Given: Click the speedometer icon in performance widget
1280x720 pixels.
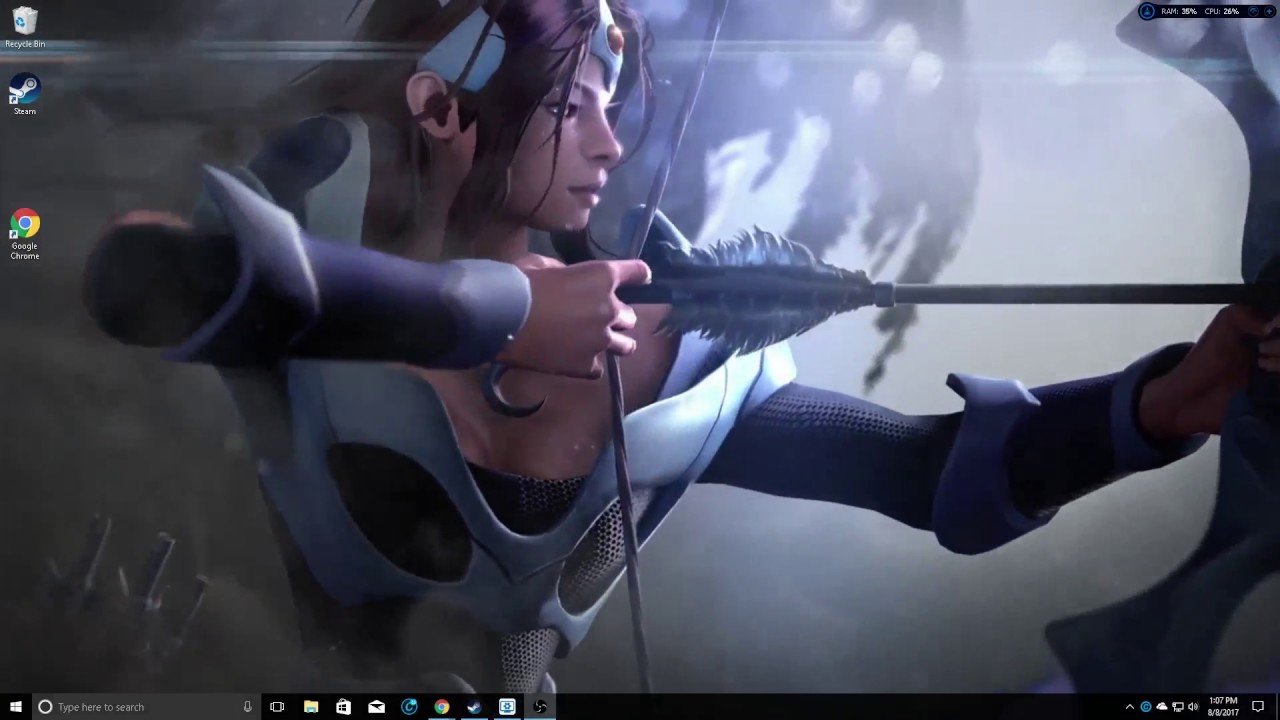Looking at the screenshot, I should 1254,11.
